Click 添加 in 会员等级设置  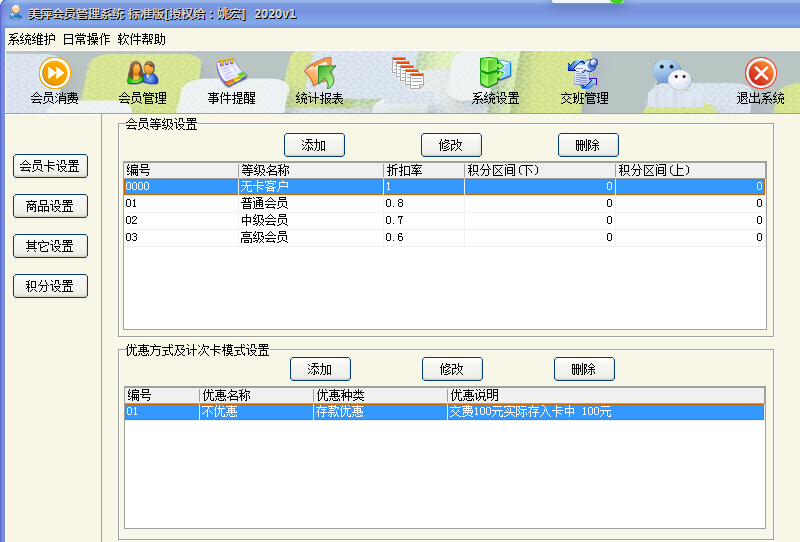point(314,145)
